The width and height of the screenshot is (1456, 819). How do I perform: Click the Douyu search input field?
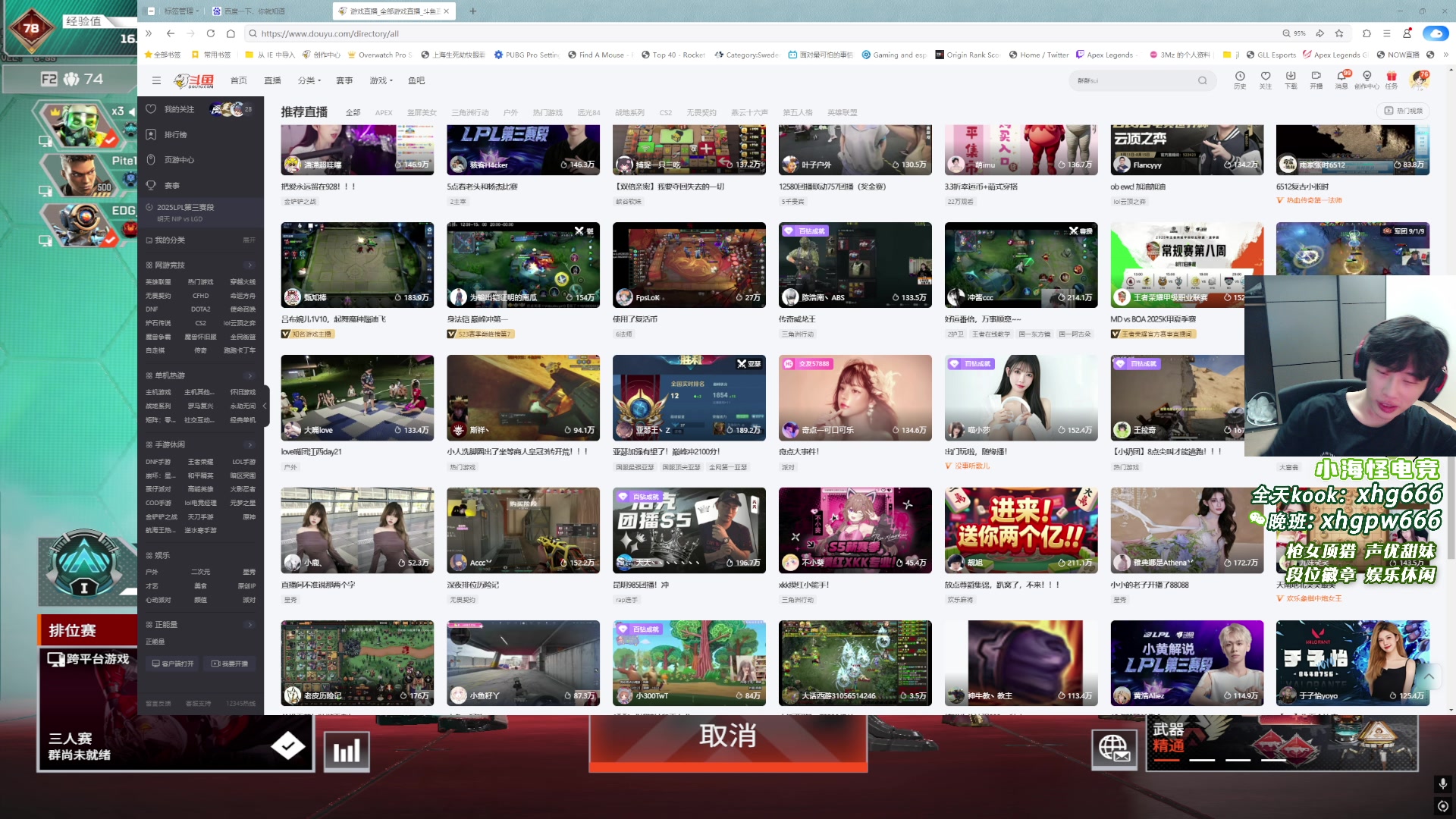click(1130, 80)
